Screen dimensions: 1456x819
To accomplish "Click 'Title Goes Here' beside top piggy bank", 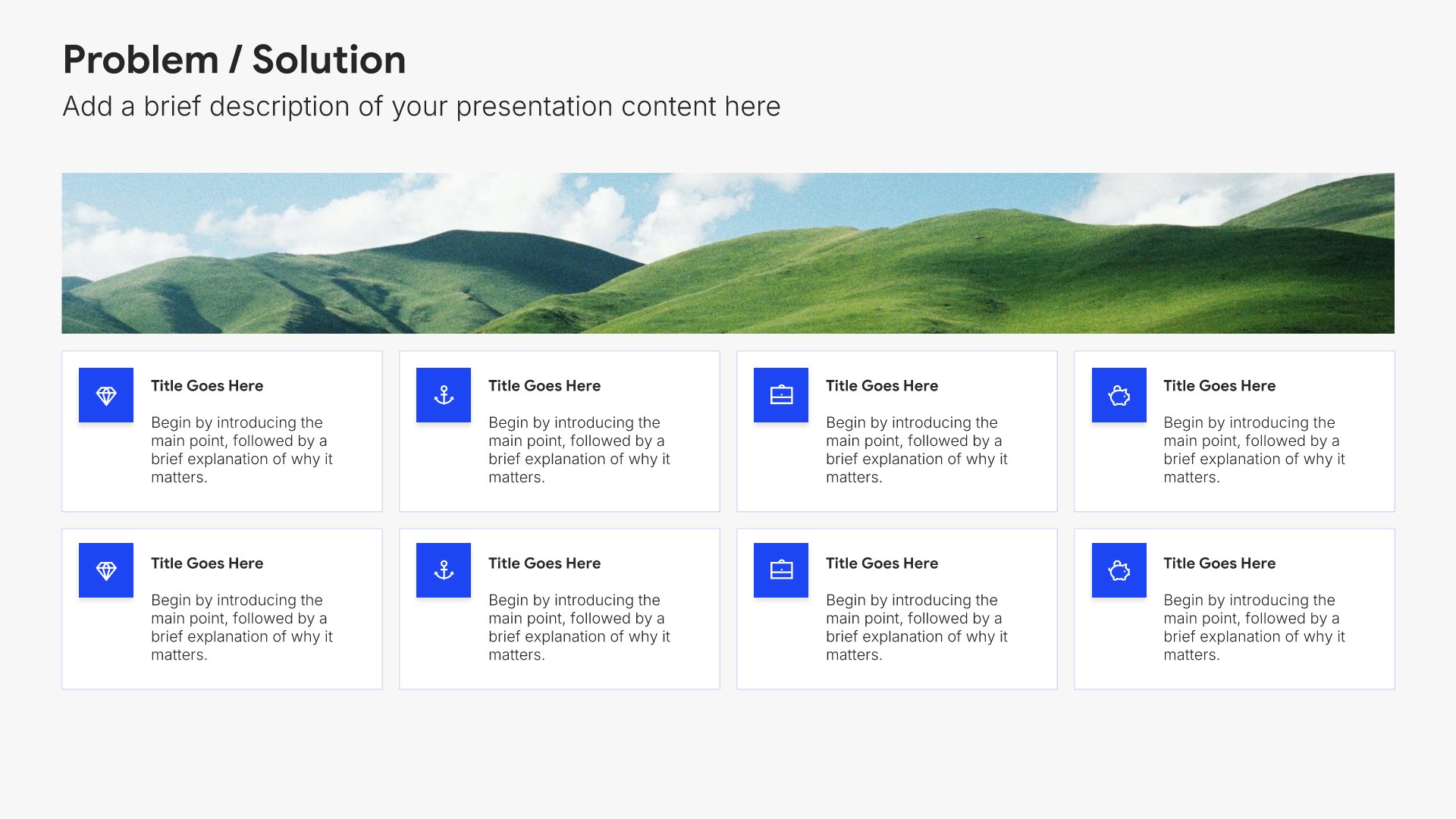I will 1219,385.
